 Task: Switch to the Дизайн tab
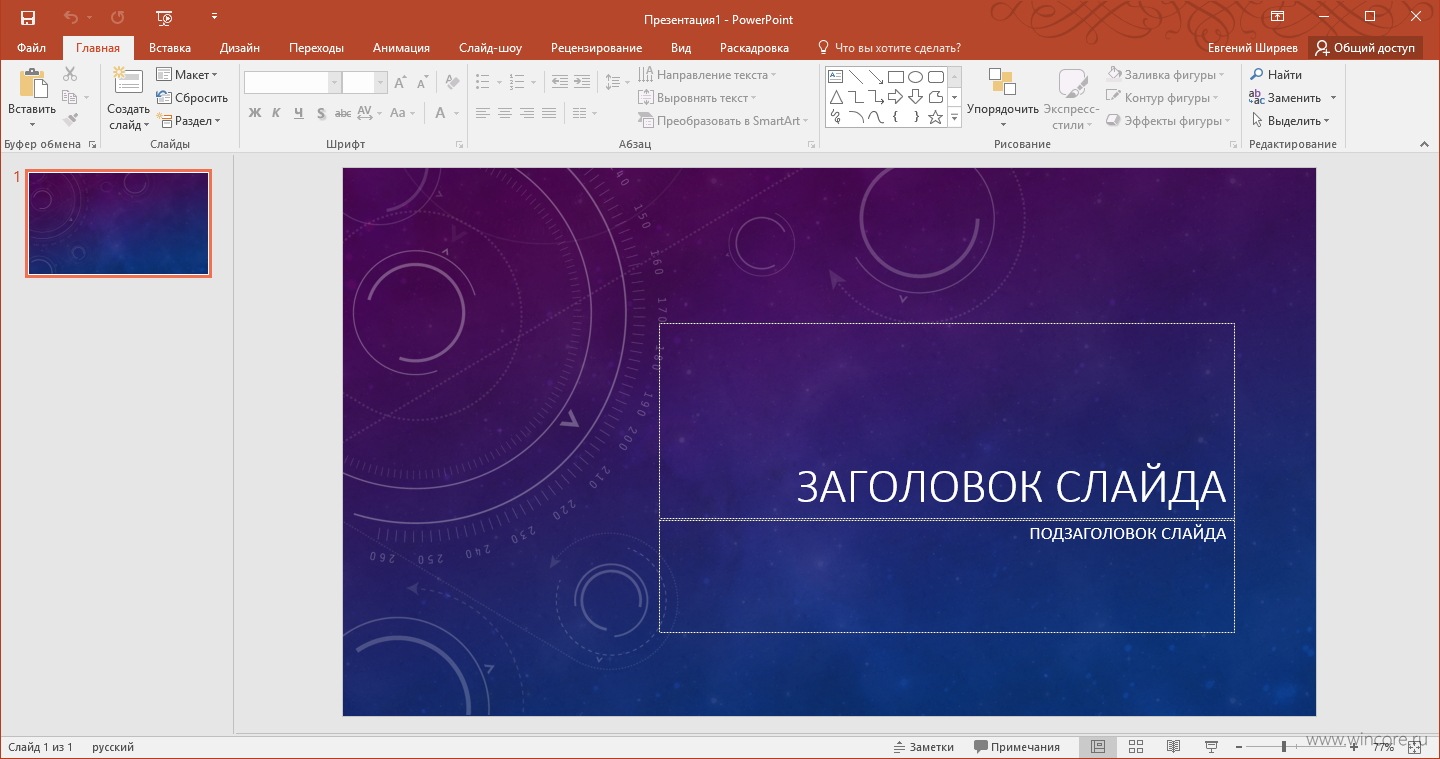coord(240,48)
